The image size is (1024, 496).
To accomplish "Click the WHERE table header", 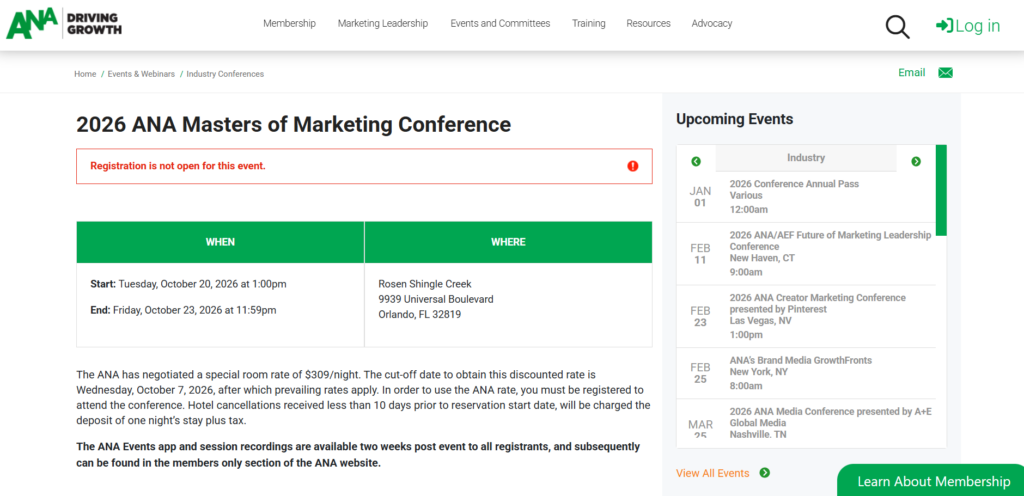I will pos(508,242).
